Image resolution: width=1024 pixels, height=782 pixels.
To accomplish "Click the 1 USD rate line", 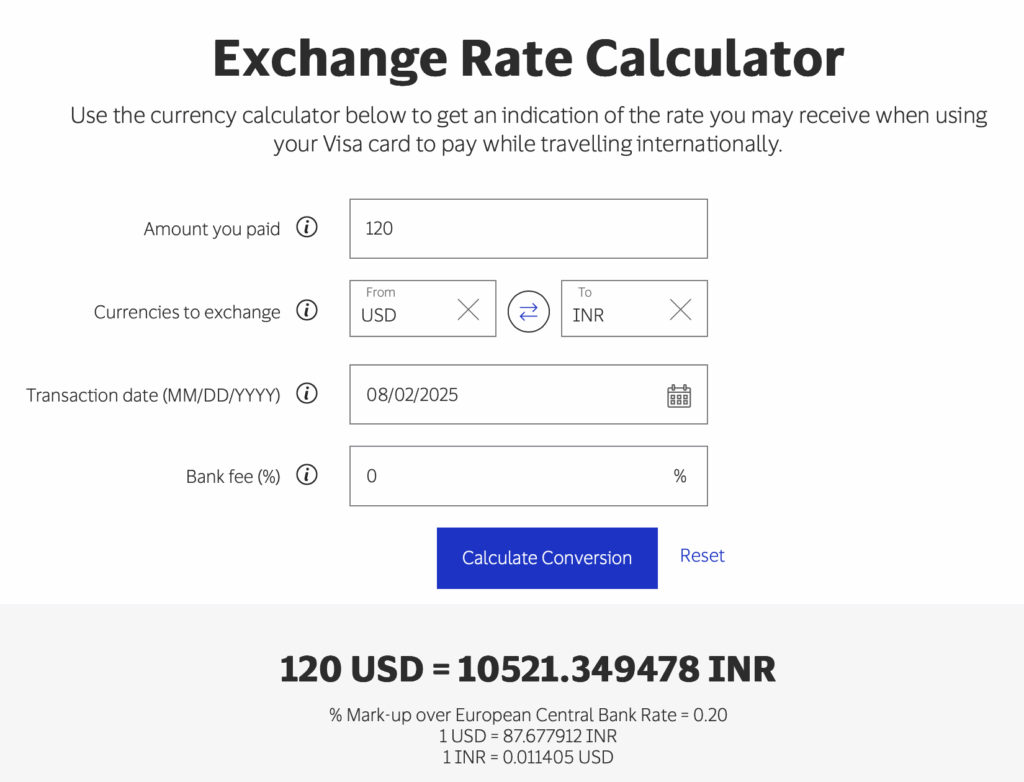I will 528,735.
